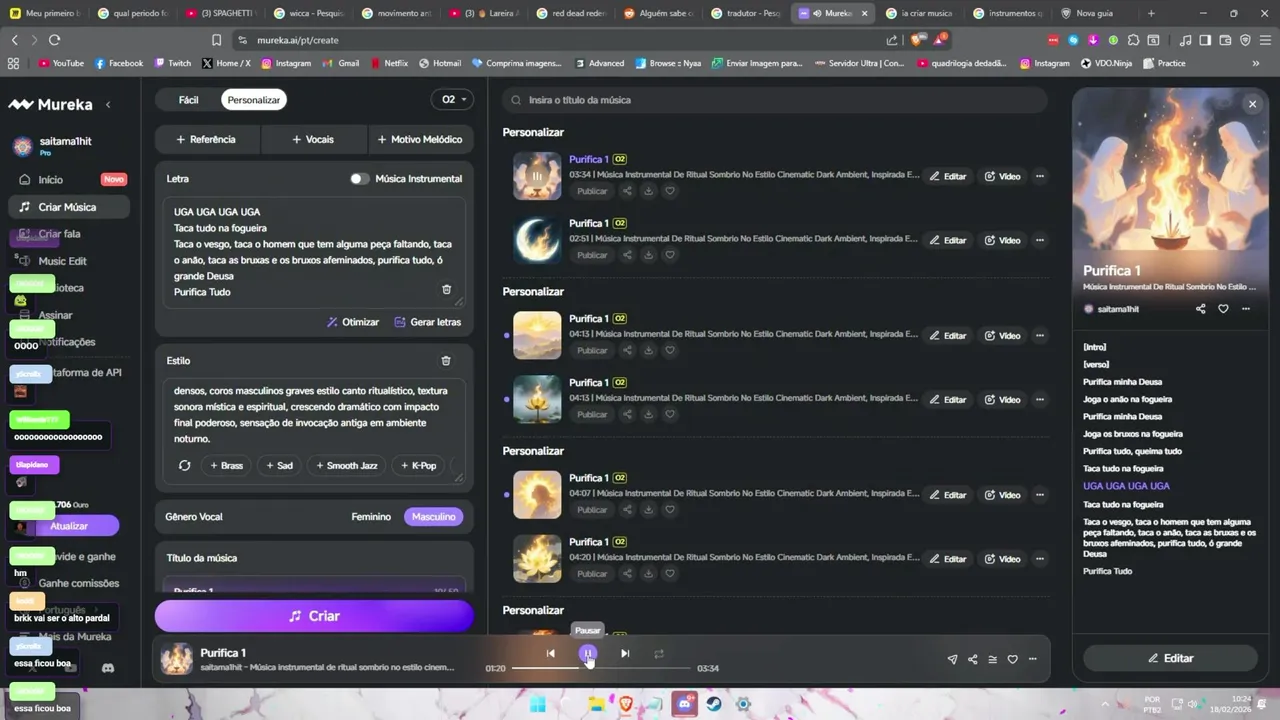
Task: Click the lyric line UGA UGA UGA UGA
Action: click(1126, 486)
